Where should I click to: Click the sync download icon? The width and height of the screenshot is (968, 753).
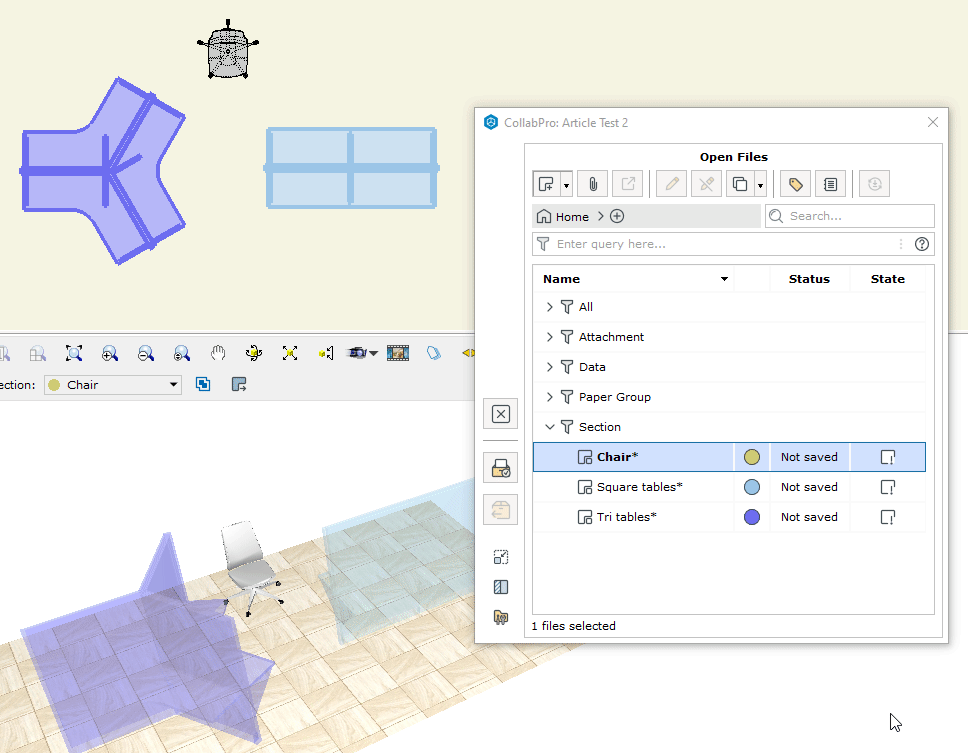point(874,184)
